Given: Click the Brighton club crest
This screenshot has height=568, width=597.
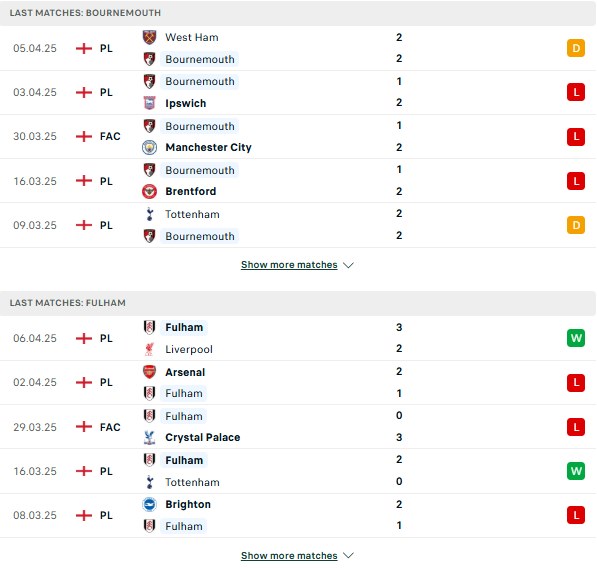Looking at the screenshot, I should [149, 504].
